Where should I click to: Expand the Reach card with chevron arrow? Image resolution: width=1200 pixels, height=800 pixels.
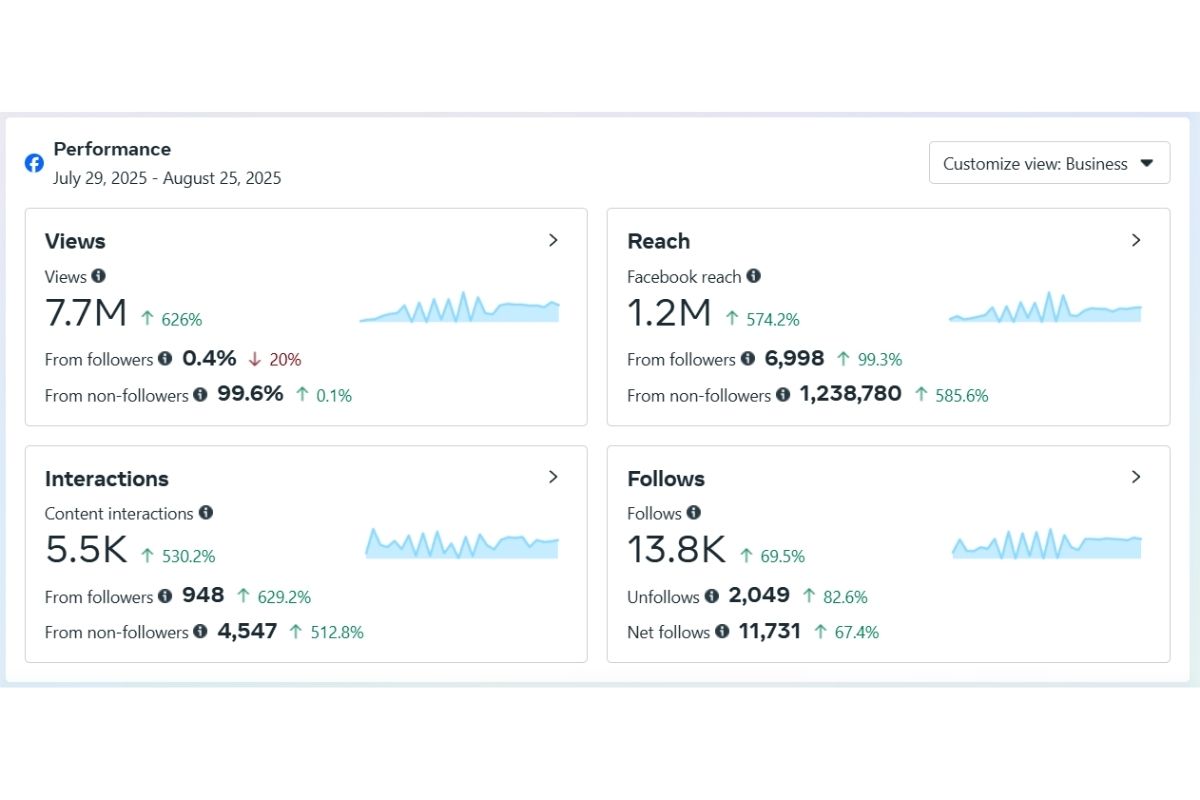[1135, 240]
